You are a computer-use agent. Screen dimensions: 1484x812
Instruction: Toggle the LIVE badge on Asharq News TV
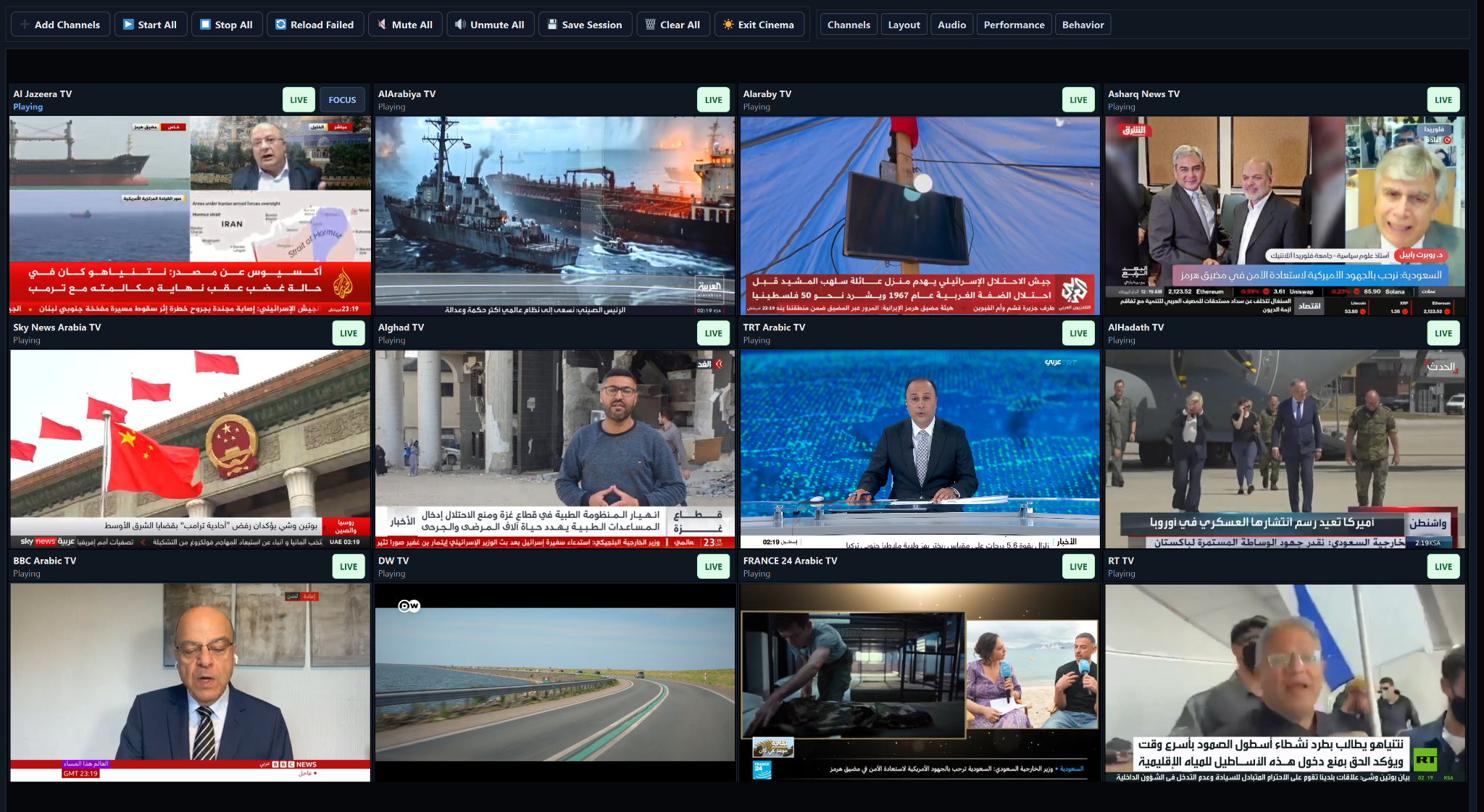(1443, 100)
